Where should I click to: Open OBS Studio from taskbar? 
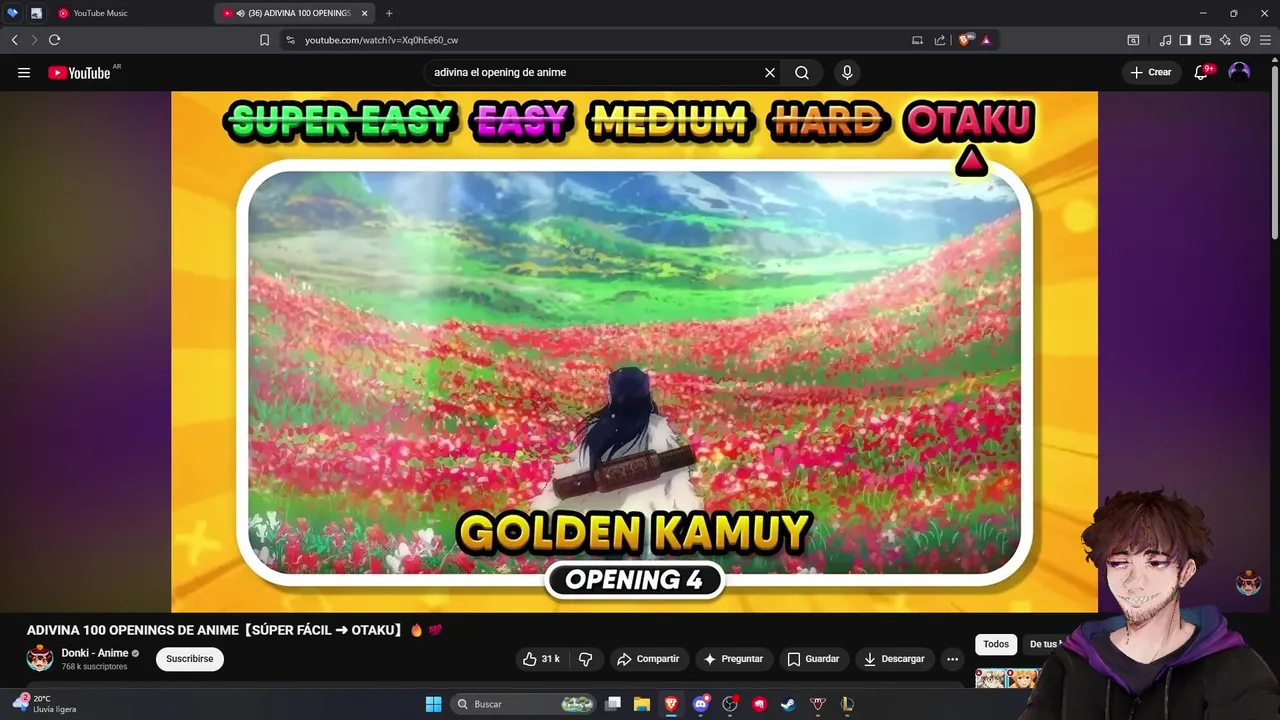point(730,704)
